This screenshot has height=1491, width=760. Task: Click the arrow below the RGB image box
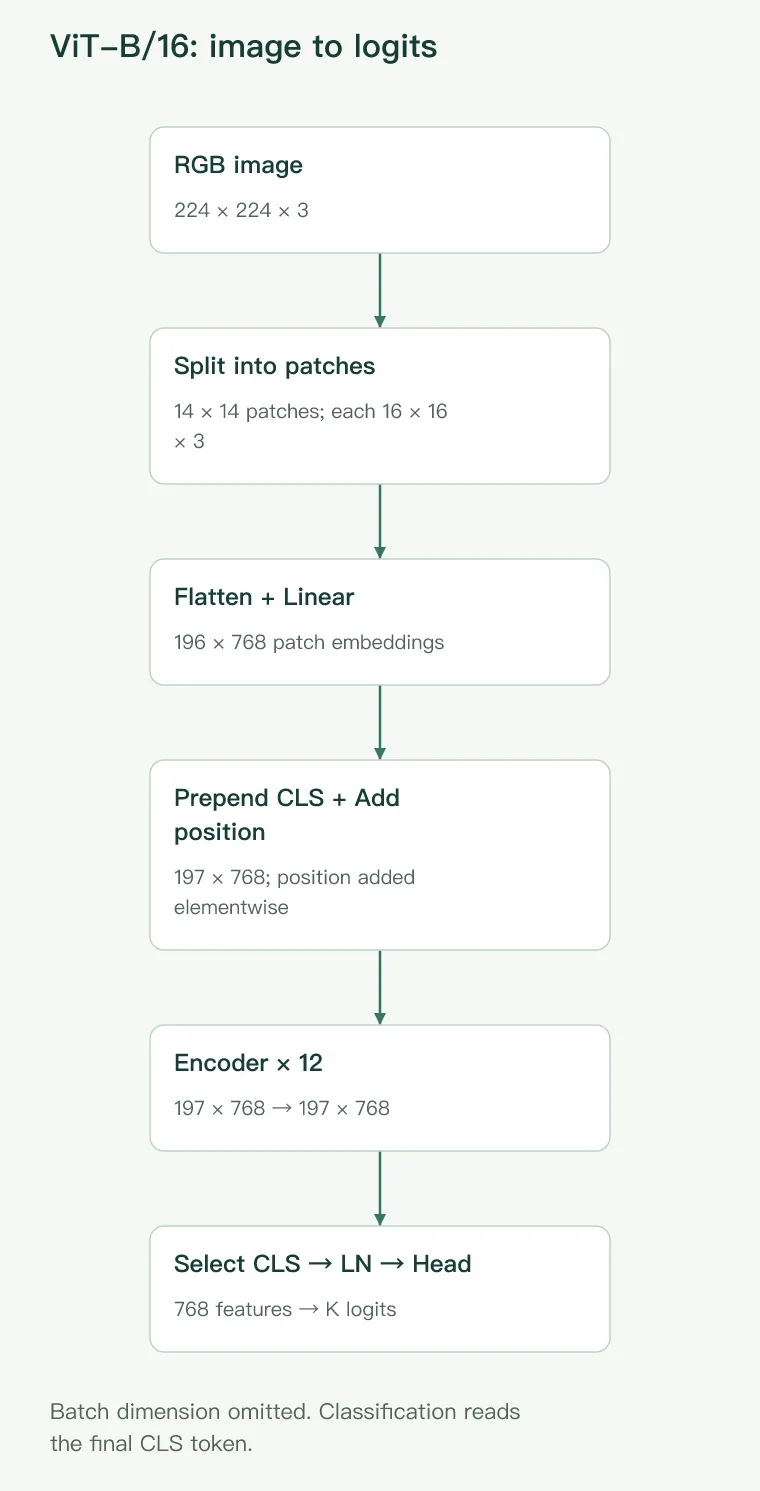pyautogui.click(x=380, y=290)
